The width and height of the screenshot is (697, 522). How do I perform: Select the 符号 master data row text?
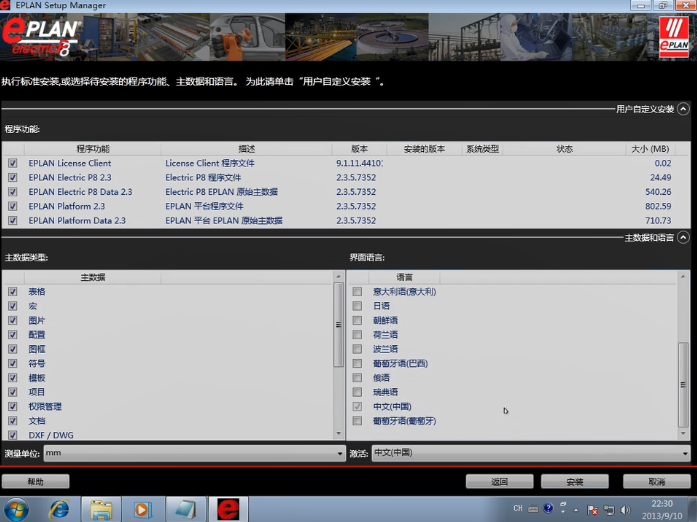point(37,363)
